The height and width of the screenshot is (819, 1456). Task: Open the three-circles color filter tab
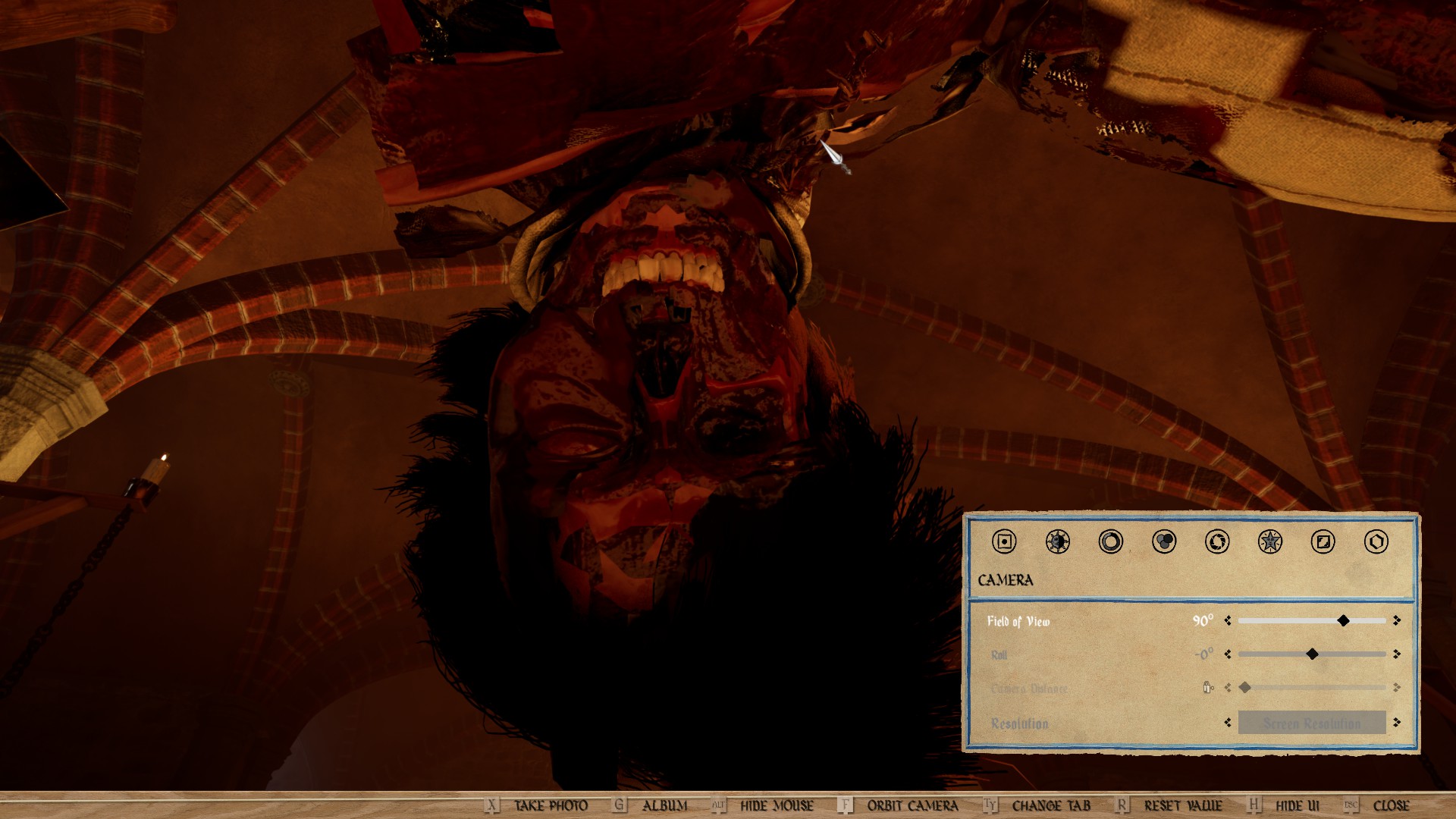pyautogui.click(x=1163, y=541)
